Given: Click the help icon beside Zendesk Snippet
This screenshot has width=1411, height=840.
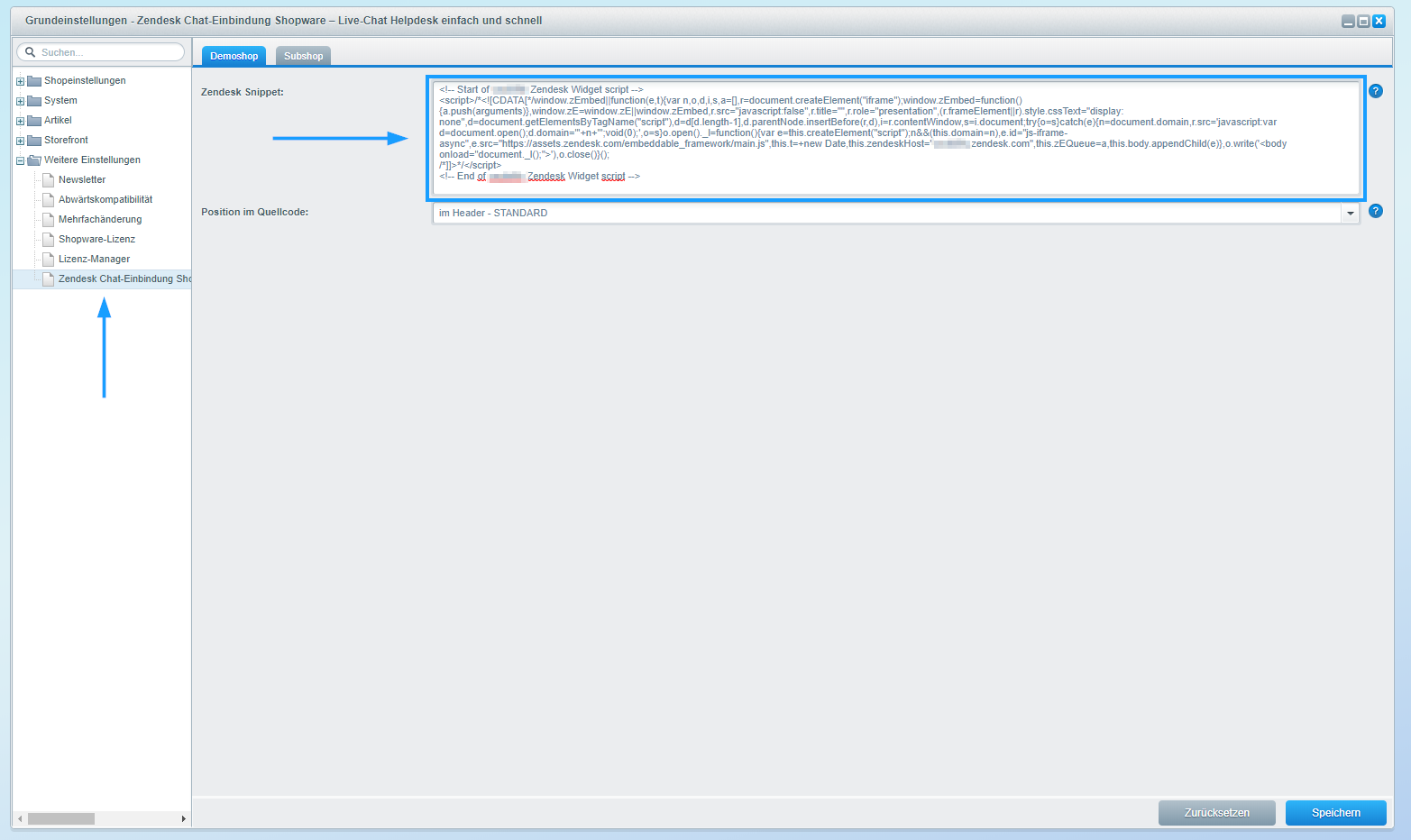Looking at the screenshot, I should [x=1376, y=91].
